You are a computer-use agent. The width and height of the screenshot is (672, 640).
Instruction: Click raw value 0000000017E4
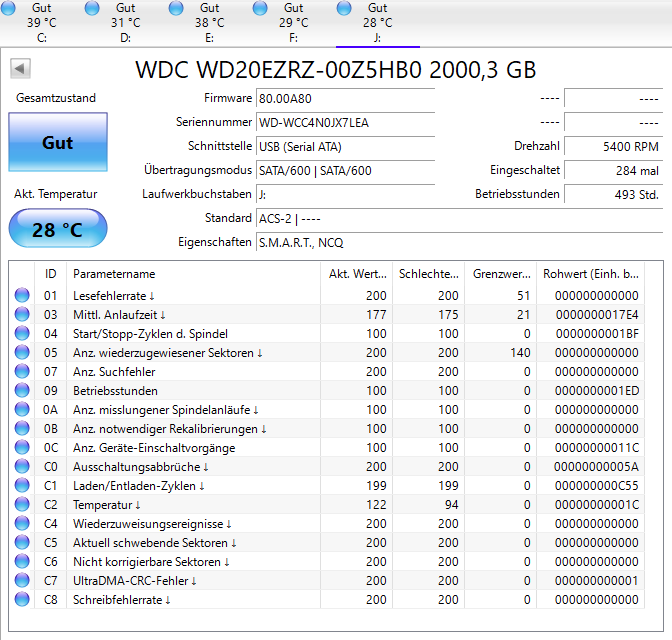pos(597,315)
